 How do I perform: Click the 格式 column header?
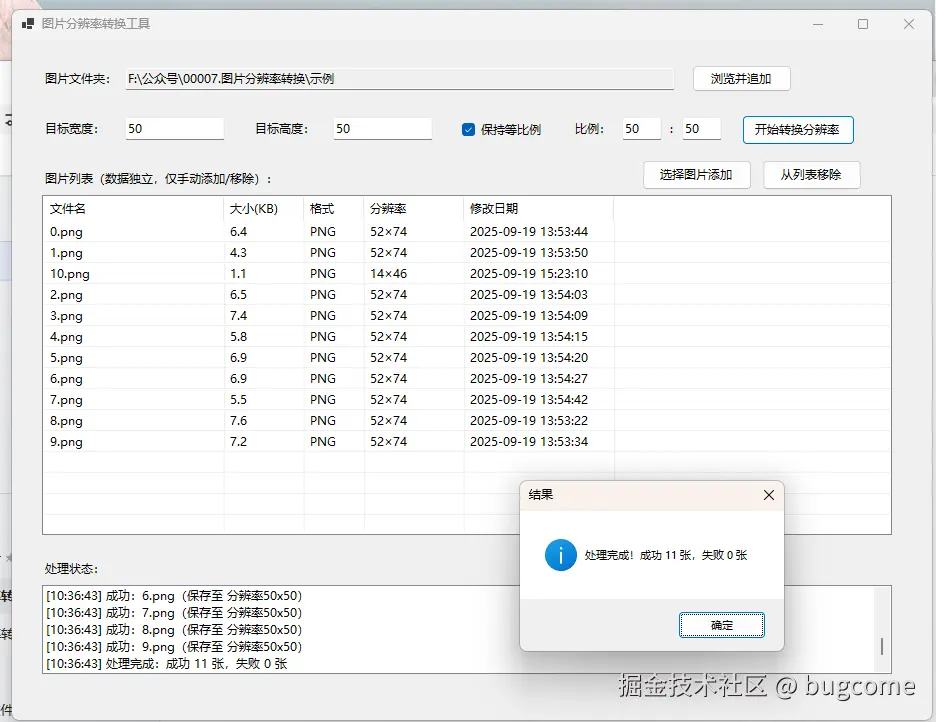pyautogui.click(x=334, y=209)
